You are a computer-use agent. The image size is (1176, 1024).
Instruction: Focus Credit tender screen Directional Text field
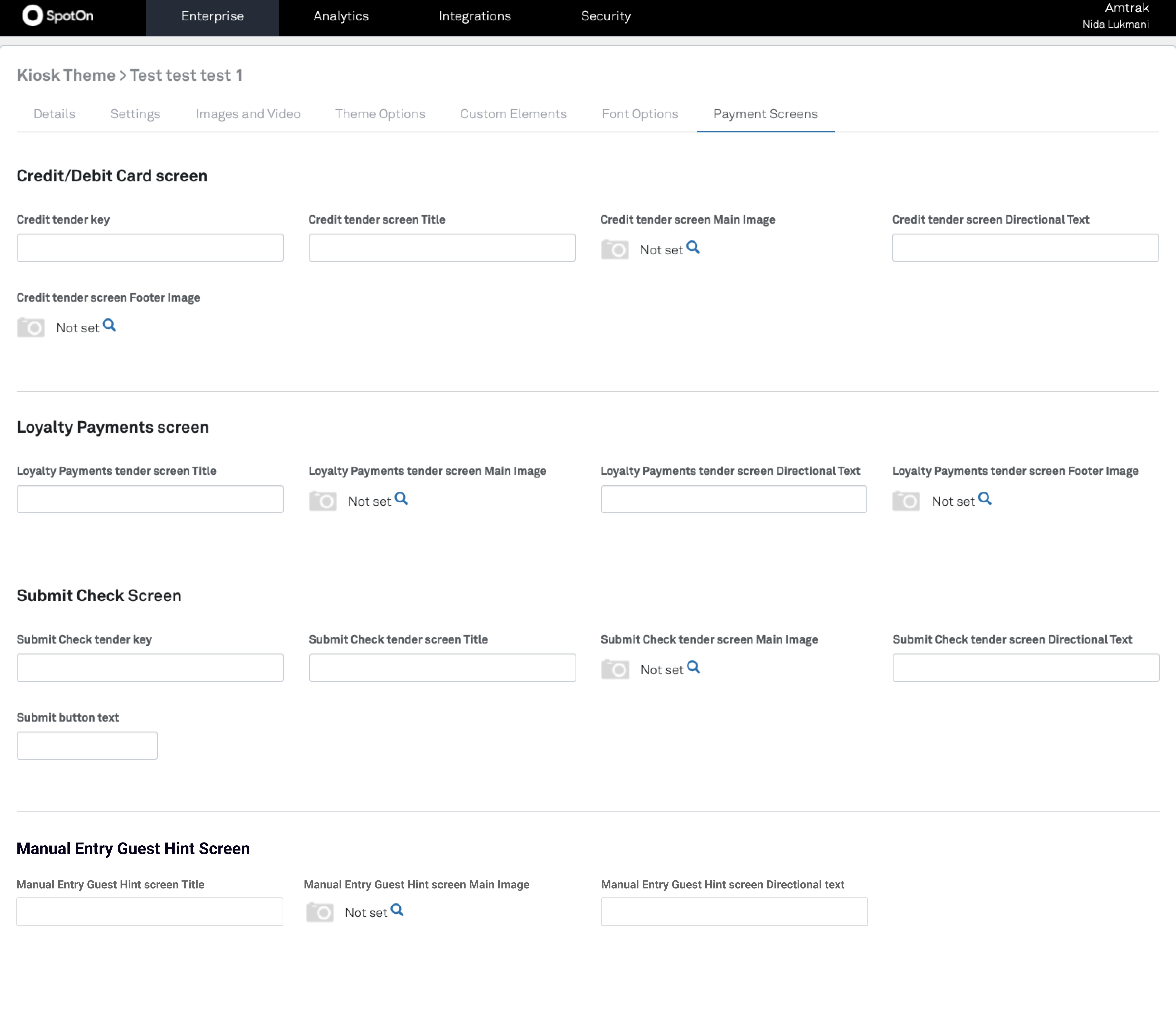[x=1026, y=248]
